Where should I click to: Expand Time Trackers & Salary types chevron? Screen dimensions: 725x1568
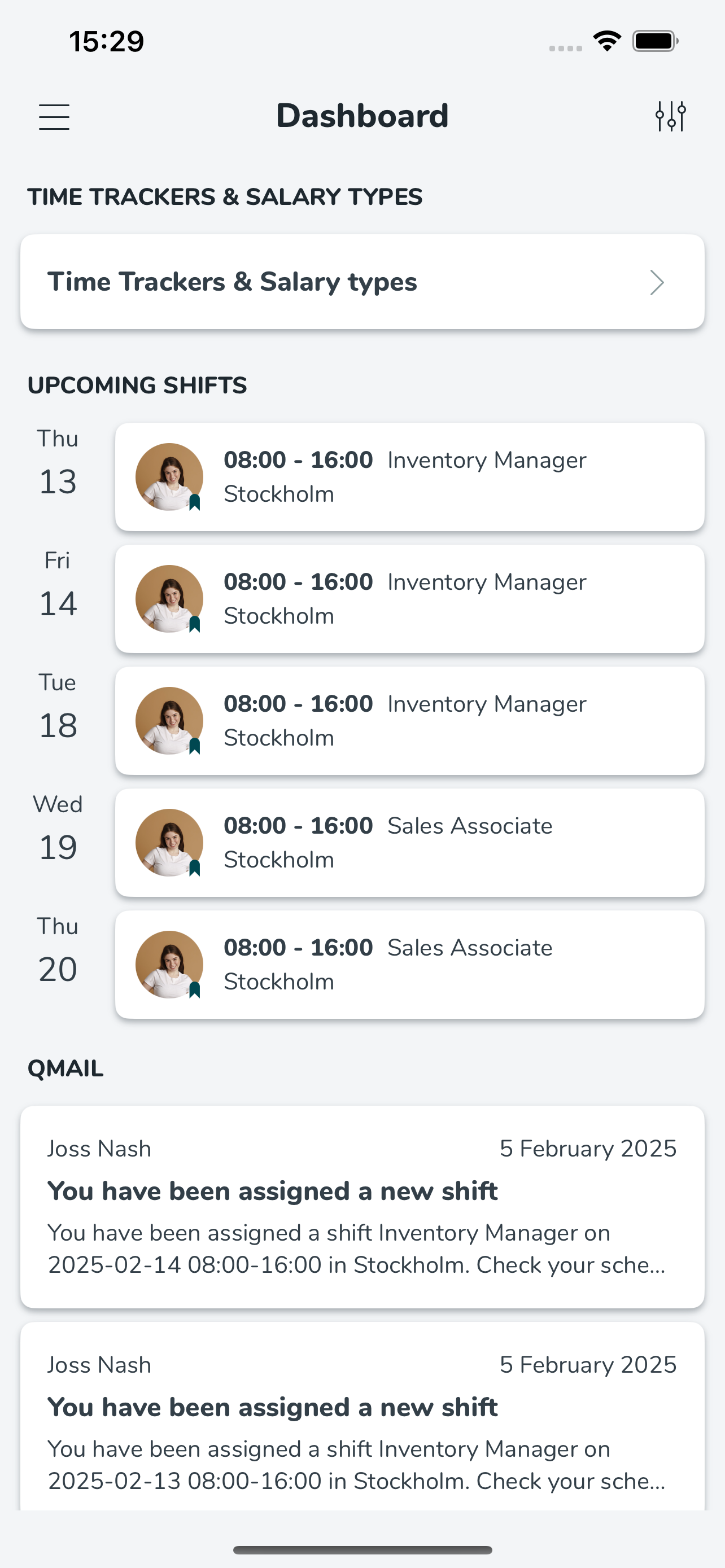[x=656, y=282]
